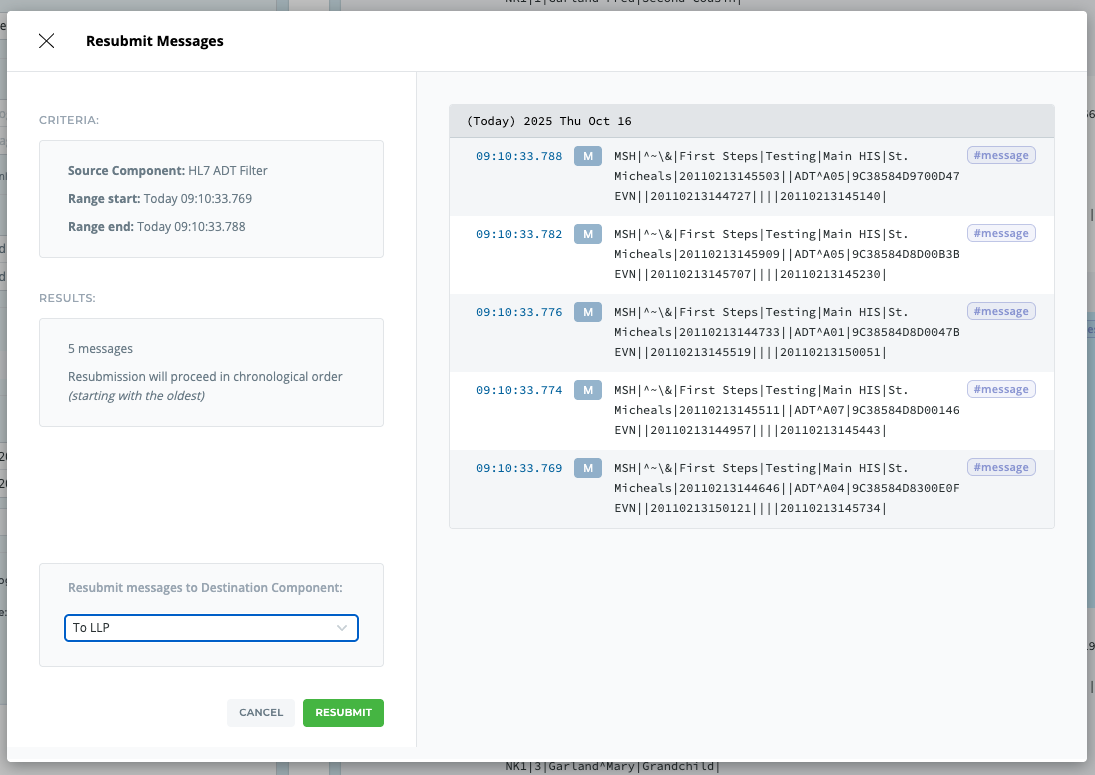The image size is (1095, 775).
Task: Click #message tag on the ADT^A01 row
Action: point(1001,311)
